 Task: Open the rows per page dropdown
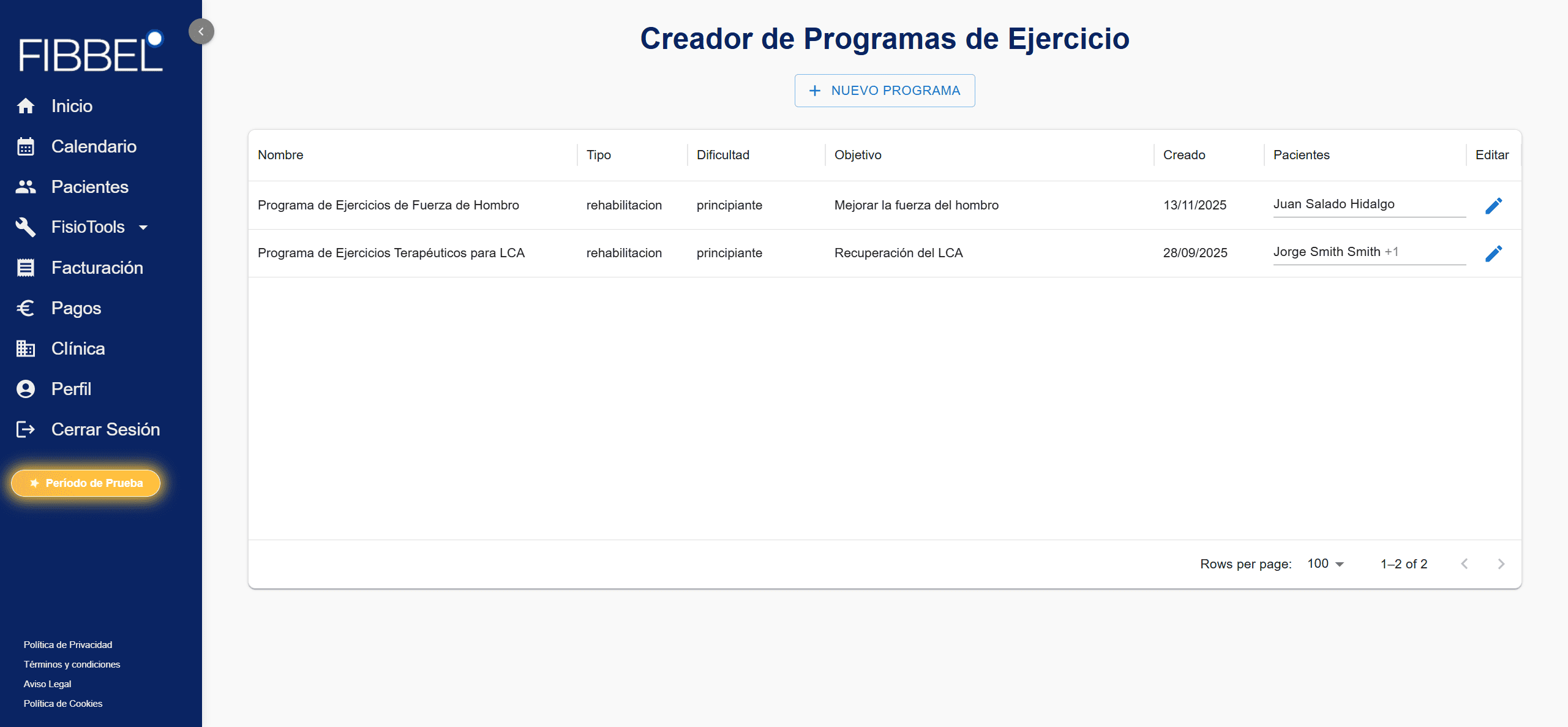click(x=1325, y=563)
